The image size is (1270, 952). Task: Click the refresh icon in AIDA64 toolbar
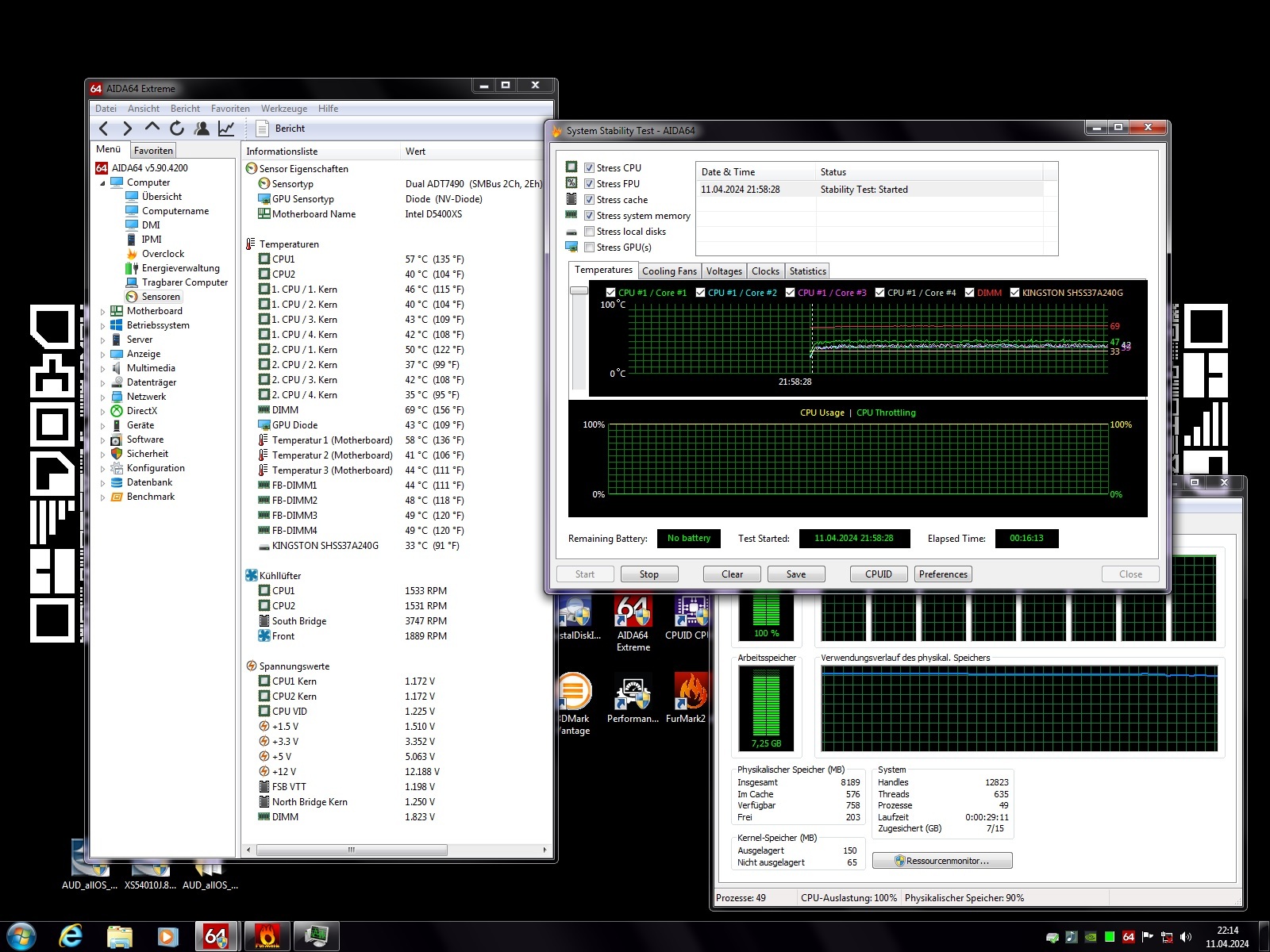[x=177, y=129]
